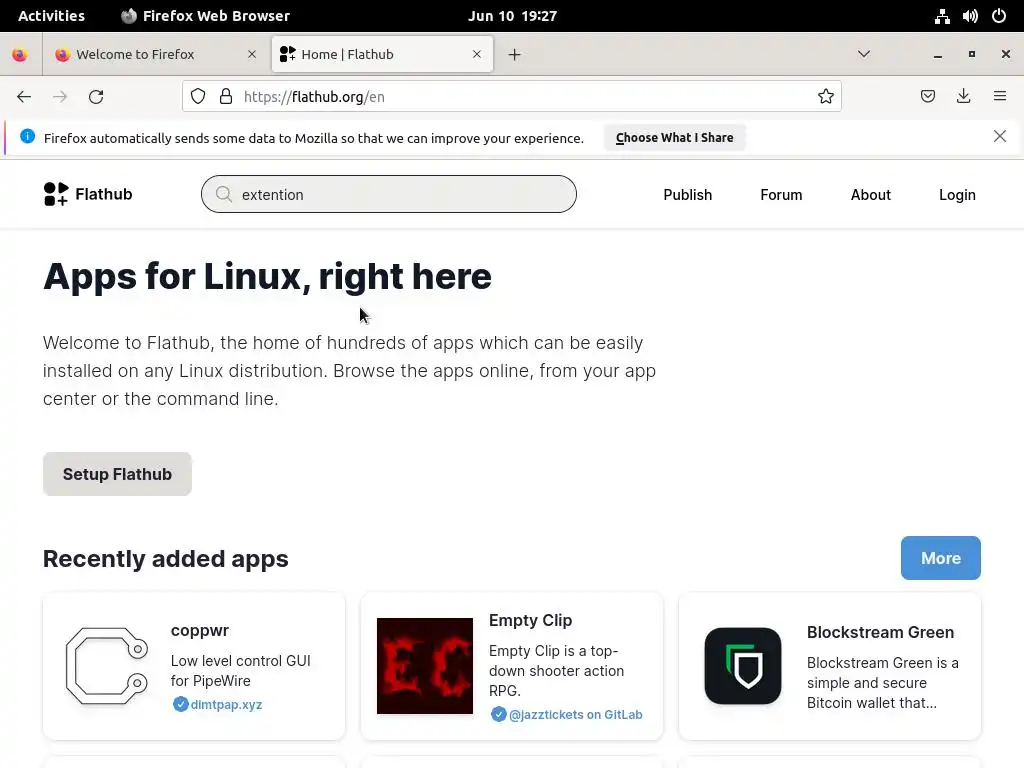Open the About menu item
Screen dimensions: 1024x768
[871, 195]
